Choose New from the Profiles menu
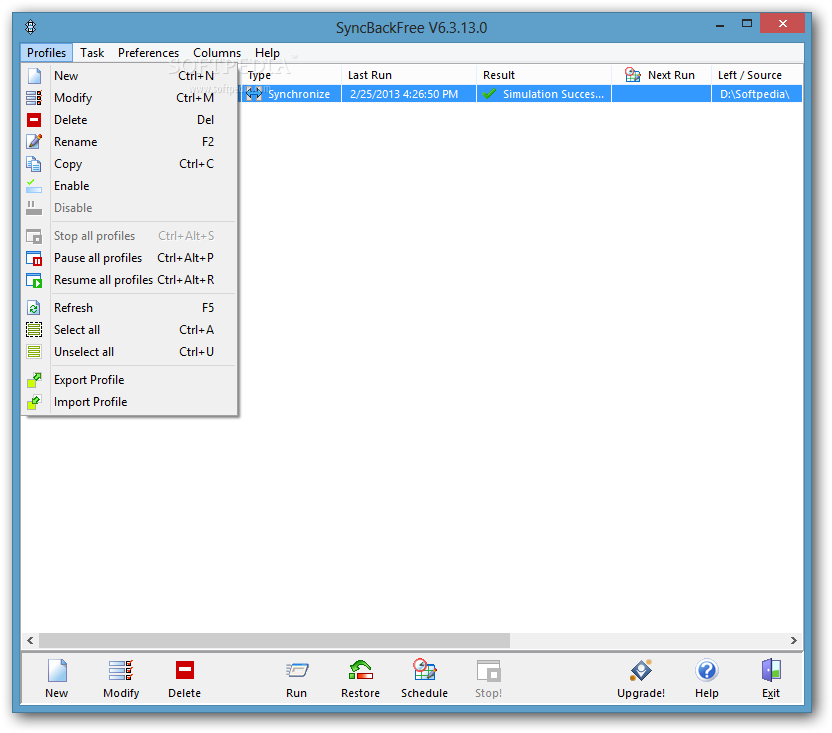This screenshot has width=832, height=733. [130, 75]
